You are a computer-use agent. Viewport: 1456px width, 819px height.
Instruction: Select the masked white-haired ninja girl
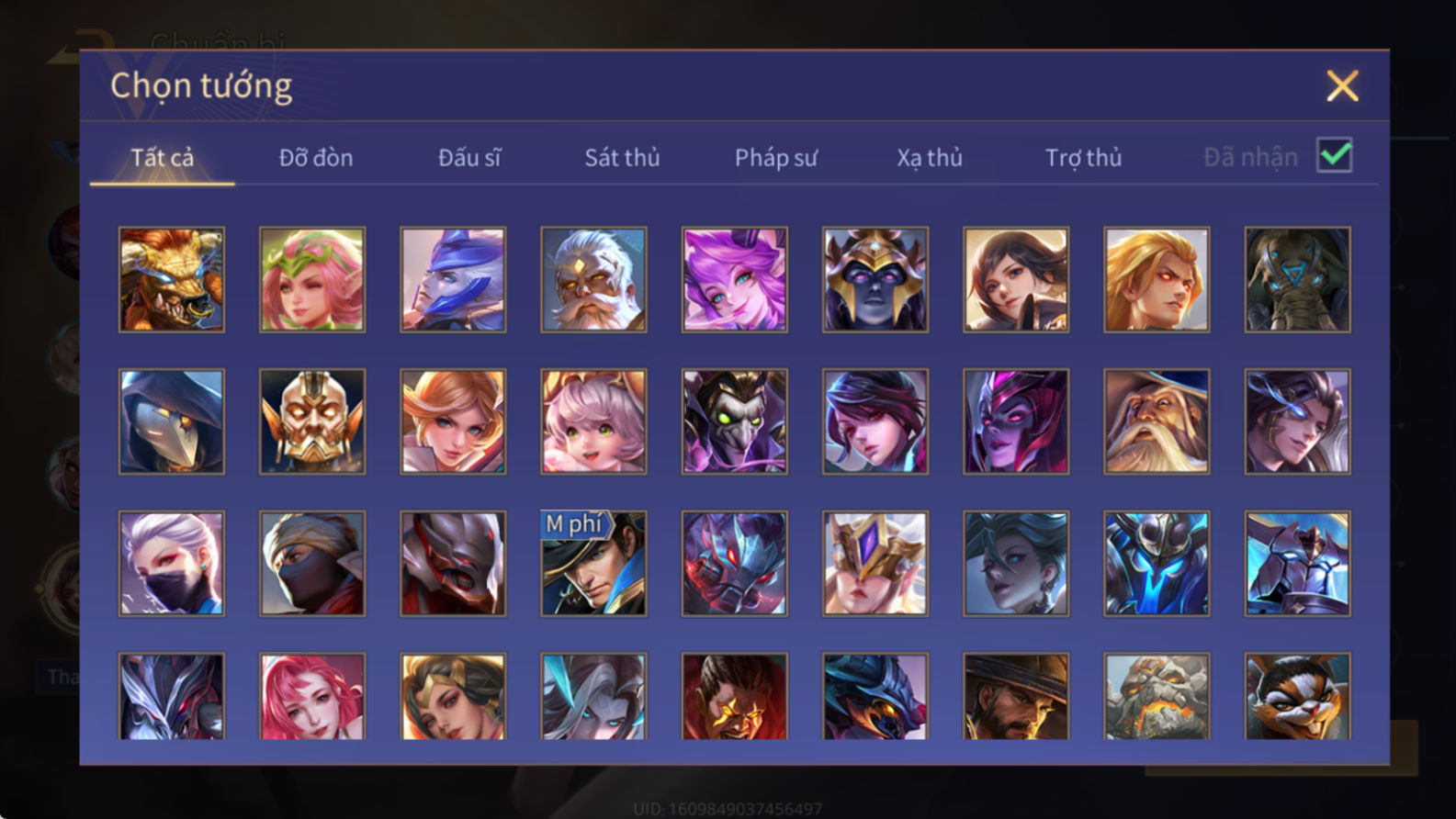(x=172, y=564)
